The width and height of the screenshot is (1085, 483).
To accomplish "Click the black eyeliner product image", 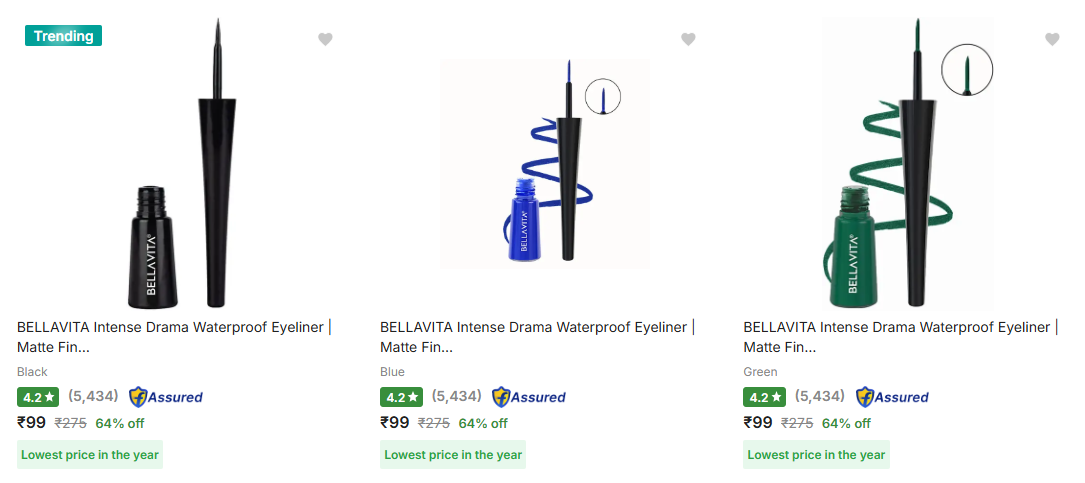I will [182, 165].
